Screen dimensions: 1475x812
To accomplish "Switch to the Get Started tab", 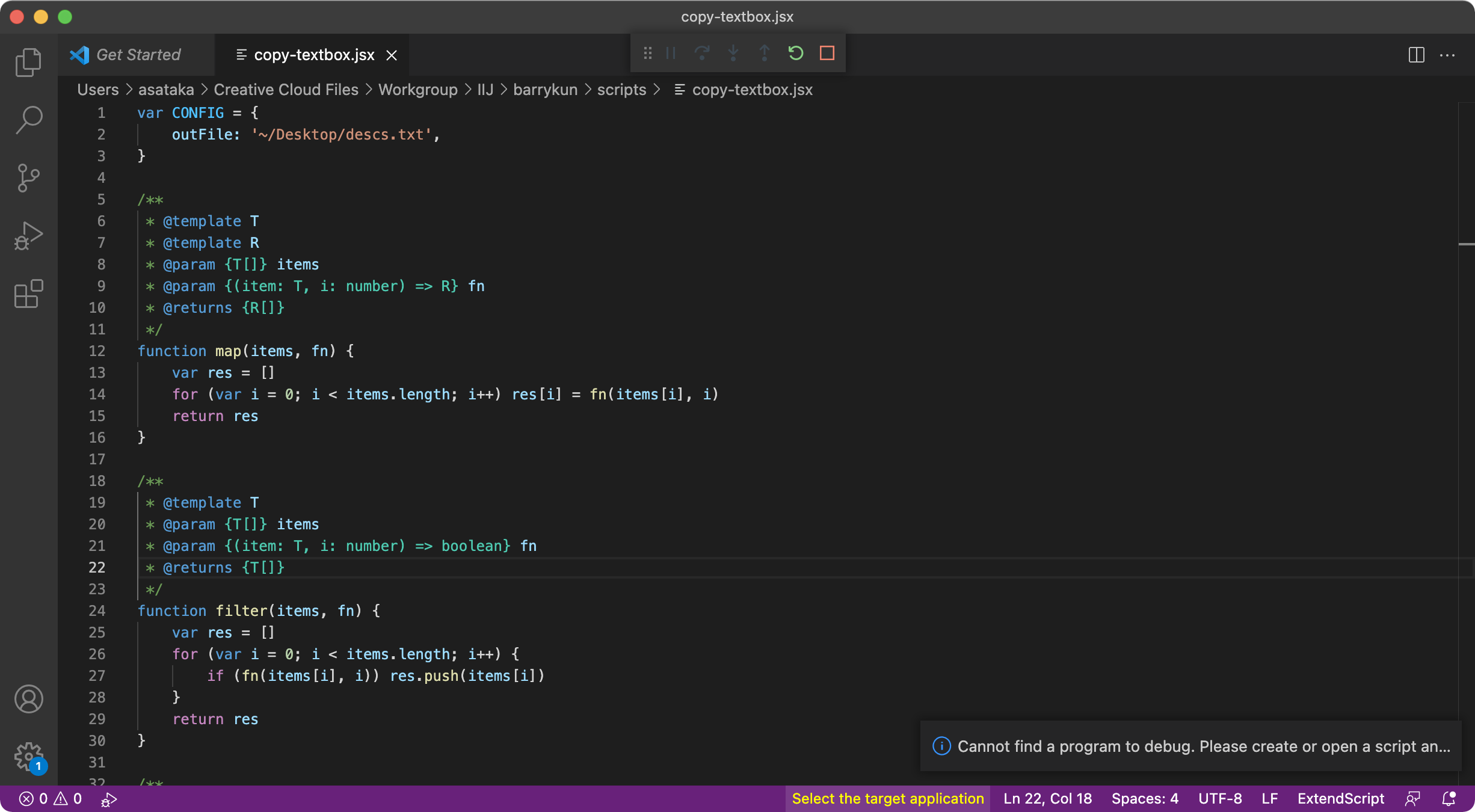I will click(x=138, y=55).
